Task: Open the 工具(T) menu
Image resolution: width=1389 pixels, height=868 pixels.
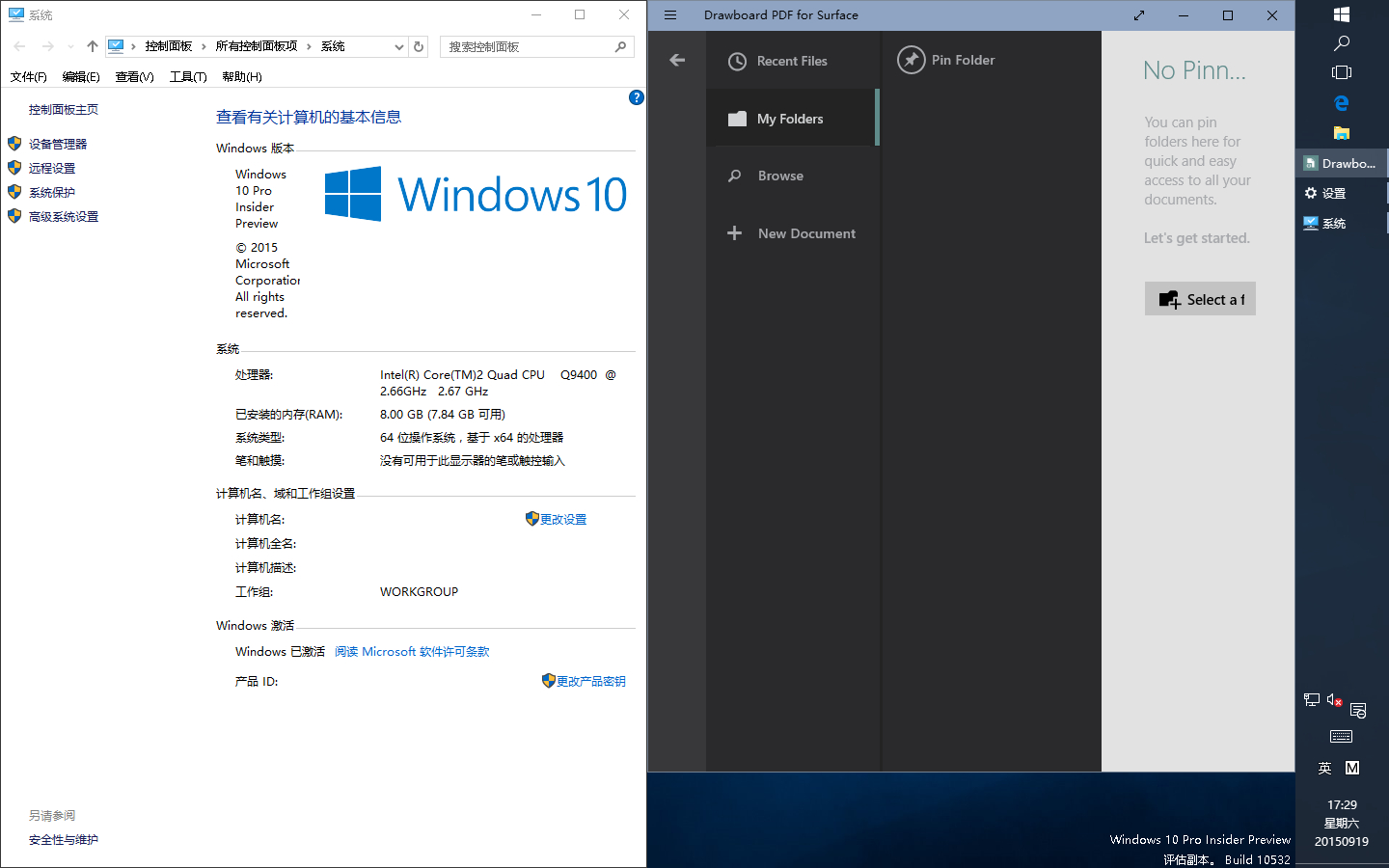Action: click(188, 77)
